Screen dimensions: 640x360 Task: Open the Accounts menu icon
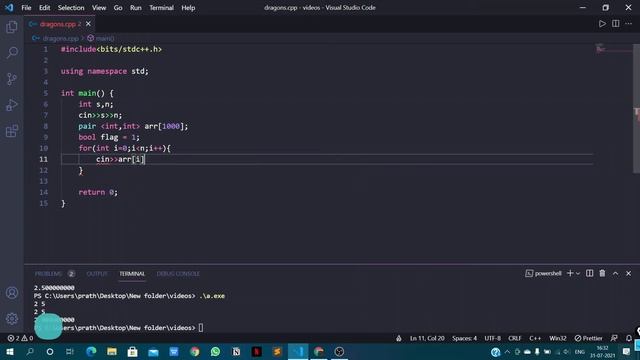[12, 293]
